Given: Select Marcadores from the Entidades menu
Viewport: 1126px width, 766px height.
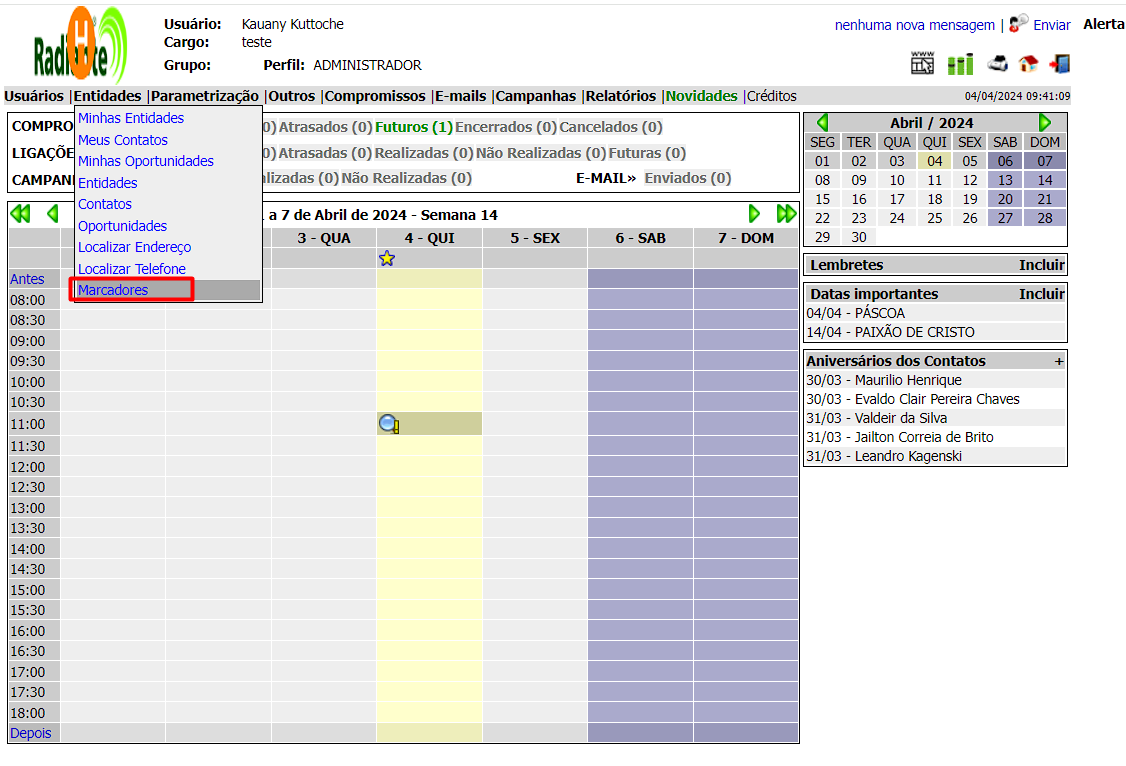Looking at the screenshot, I should [x=113, y=290].
